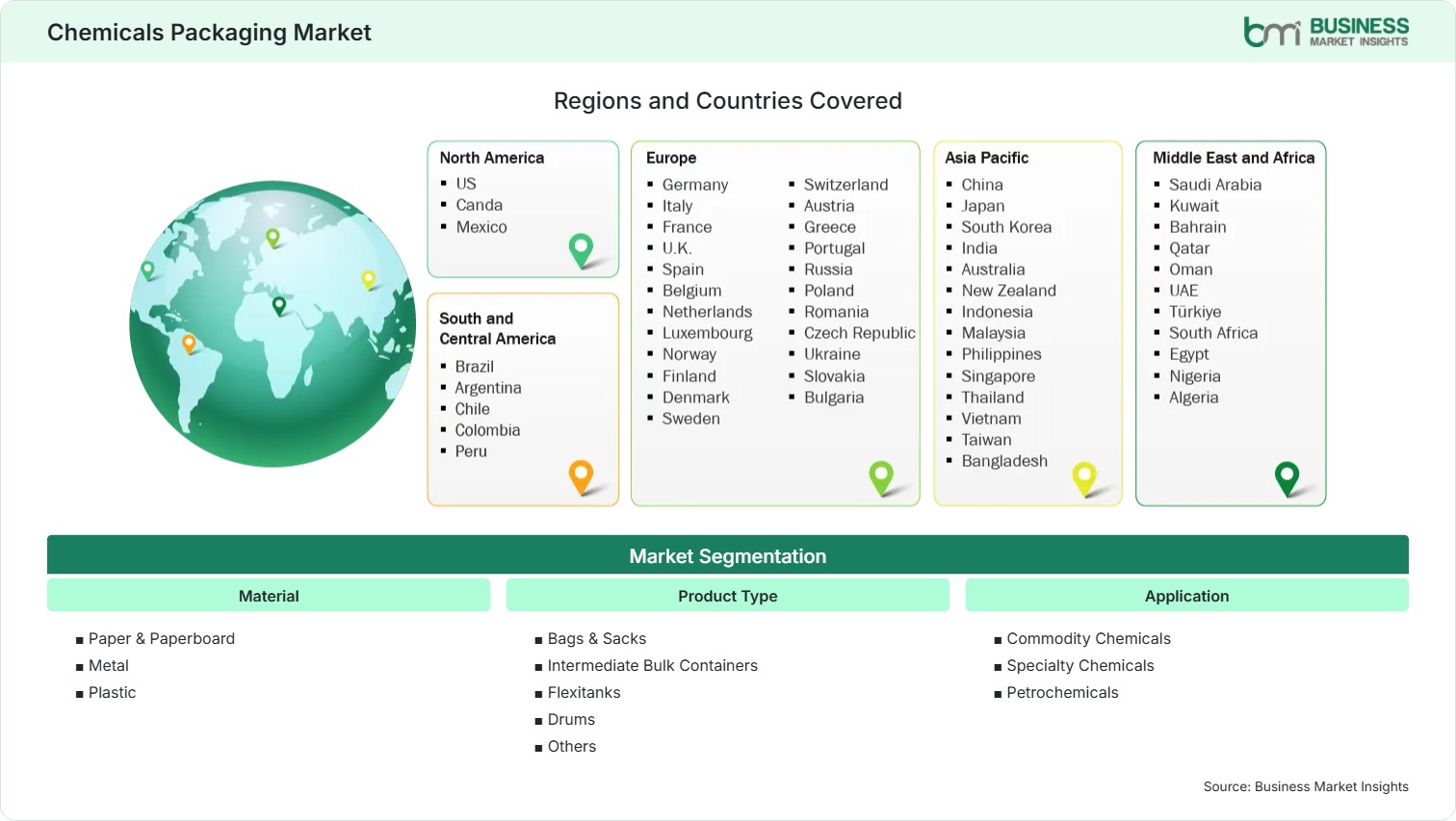Click the light green pin in Europe card
Image resolution: width=1456 pixels, height=821 pixels.
(881, 478)
